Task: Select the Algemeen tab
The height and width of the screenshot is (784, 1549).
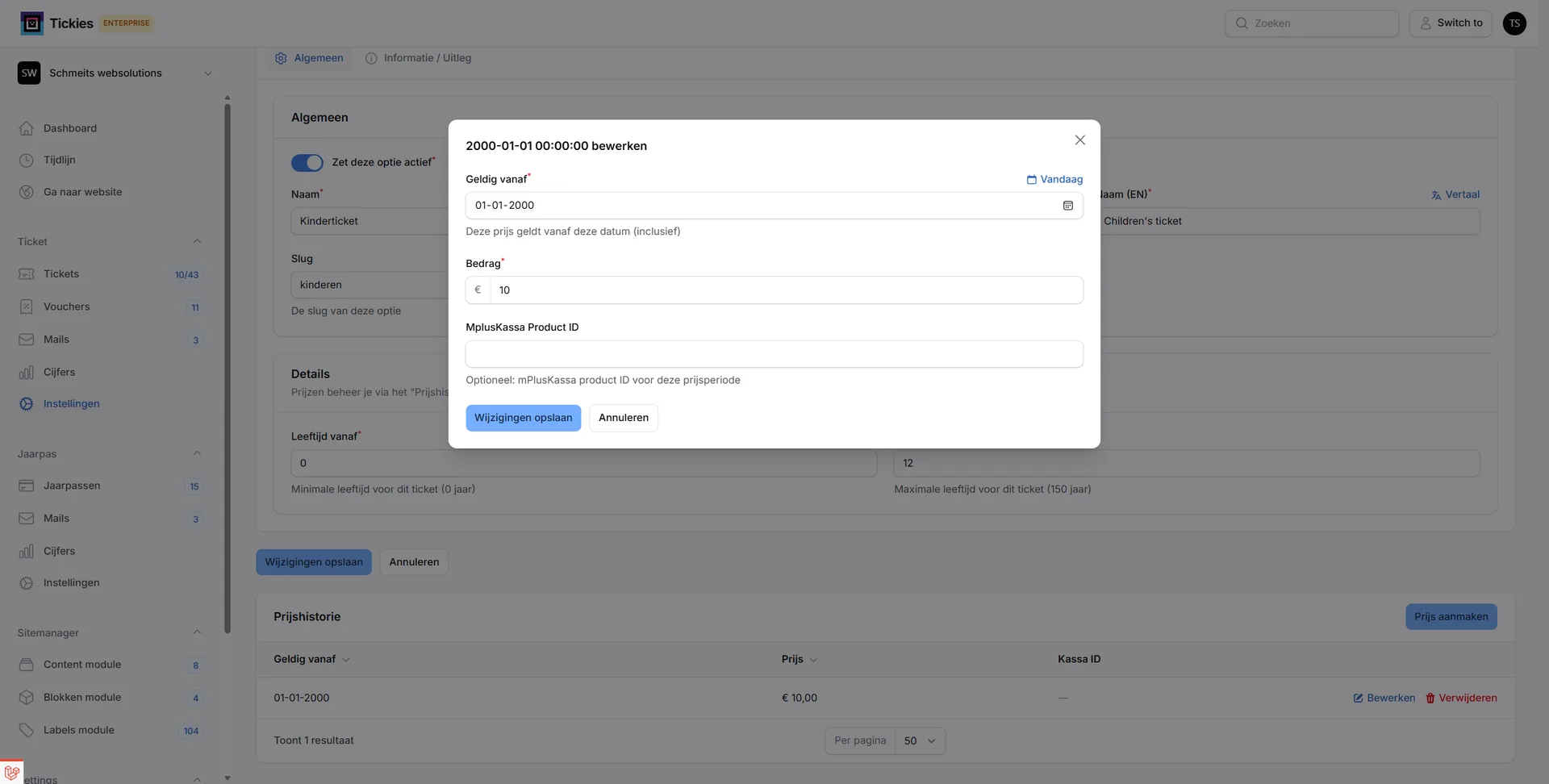Action: click(309, 57)
